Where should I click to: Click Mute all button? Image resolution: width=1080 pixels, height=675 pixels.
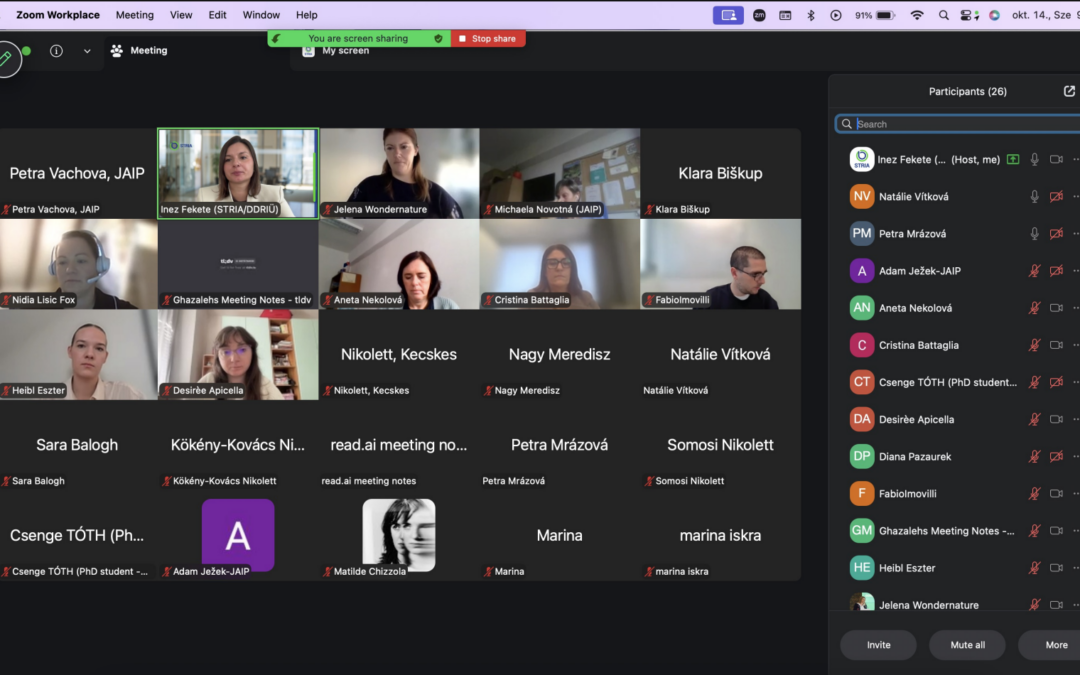coord(967,645)
